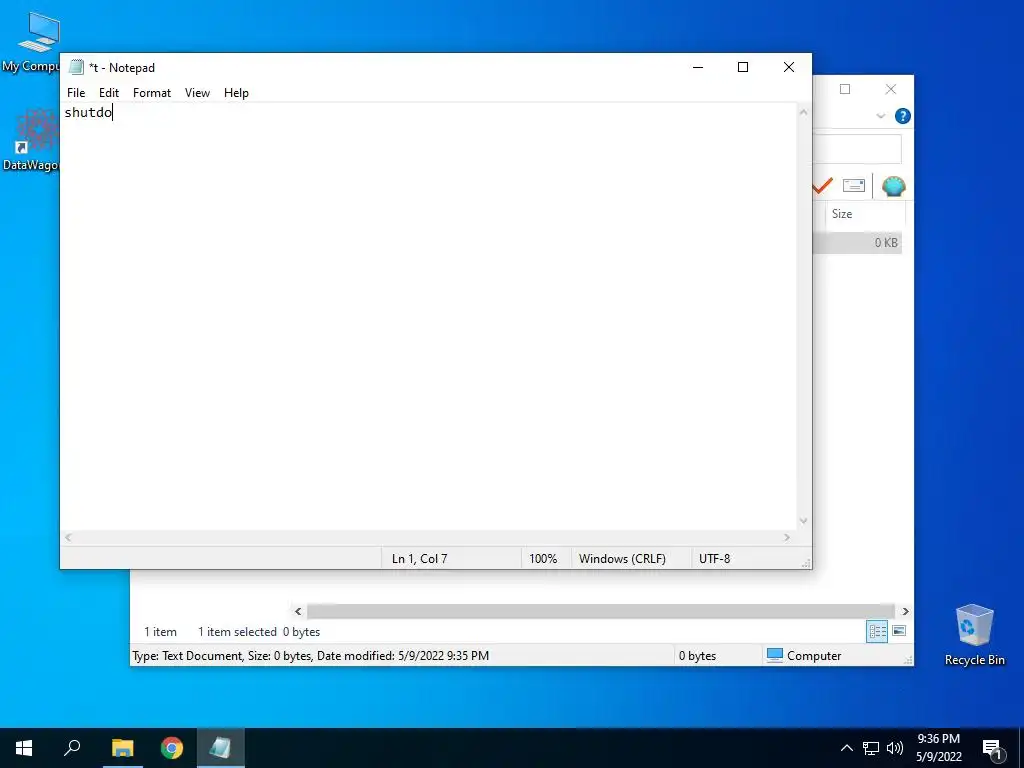Click the Notepad taskbar icon
The width and height of the screenshot is (1024, 768).
click(220, 748)
